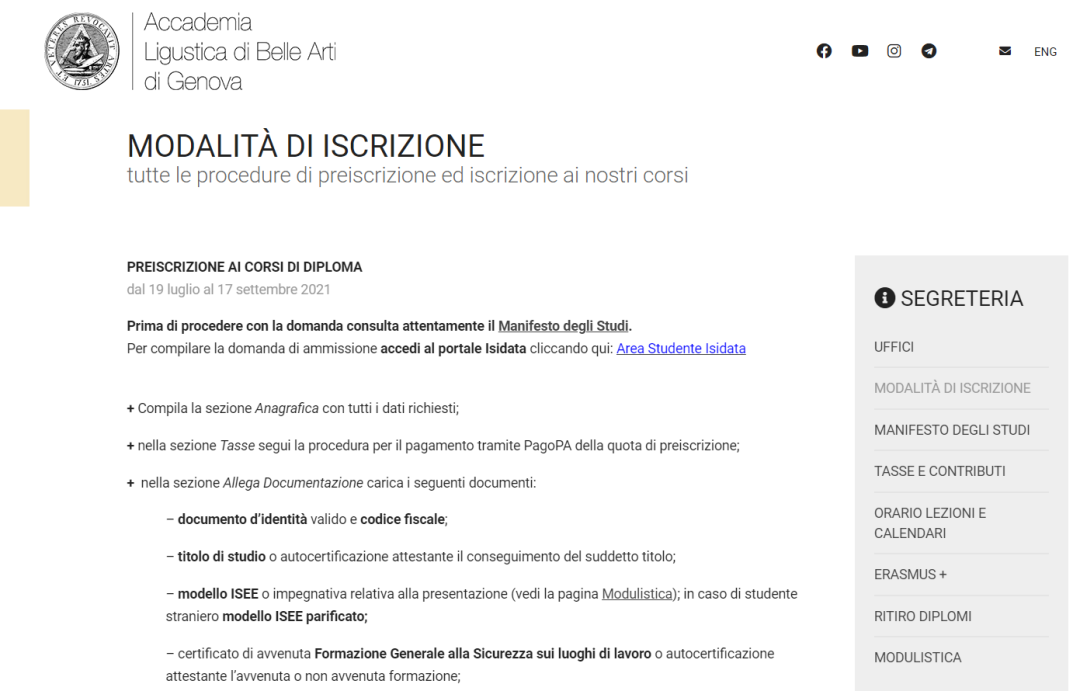
Task: Click the Accademia Ligustica seal logo
Action: [81, 51]
